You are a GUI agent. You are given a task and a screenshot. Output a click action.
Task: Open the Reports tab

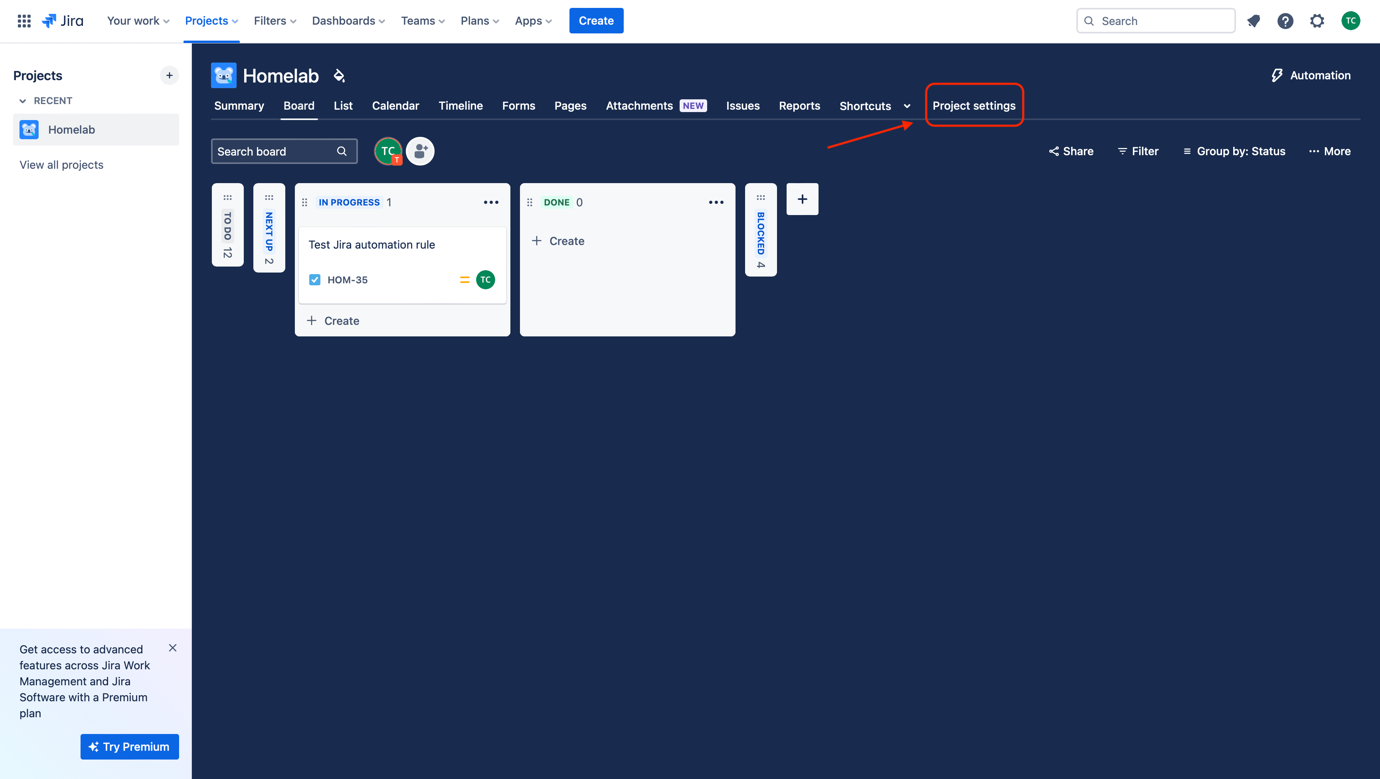[799, 106]
